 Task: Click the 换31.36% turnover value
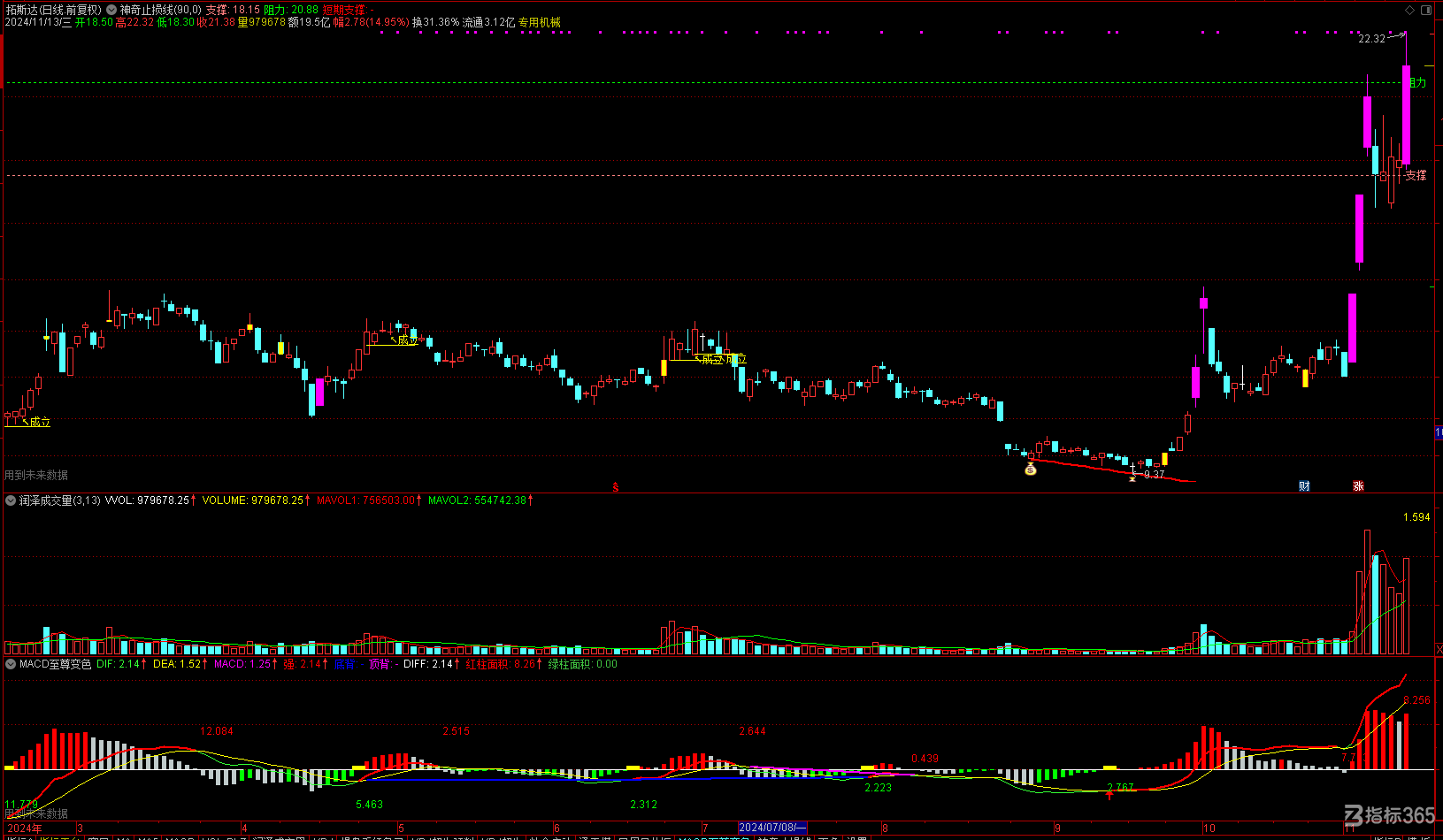point(435,22)
